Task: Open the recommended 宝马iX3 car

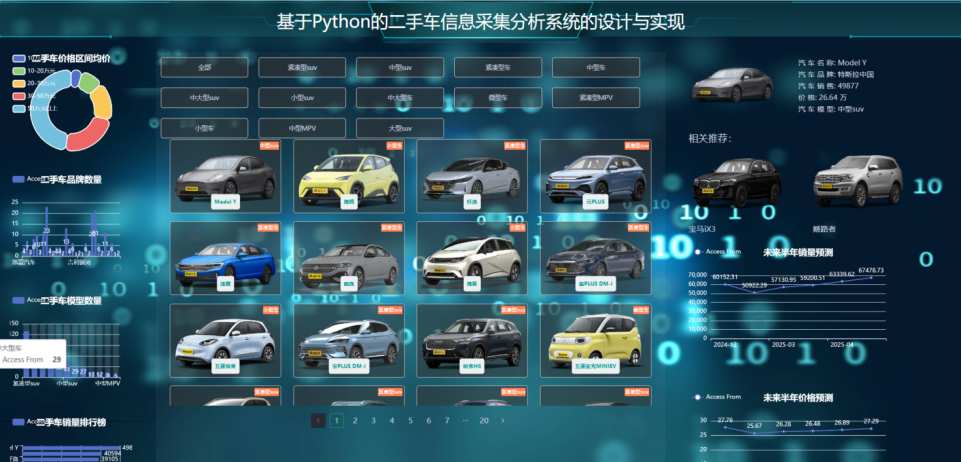Action: coord(737,183)
